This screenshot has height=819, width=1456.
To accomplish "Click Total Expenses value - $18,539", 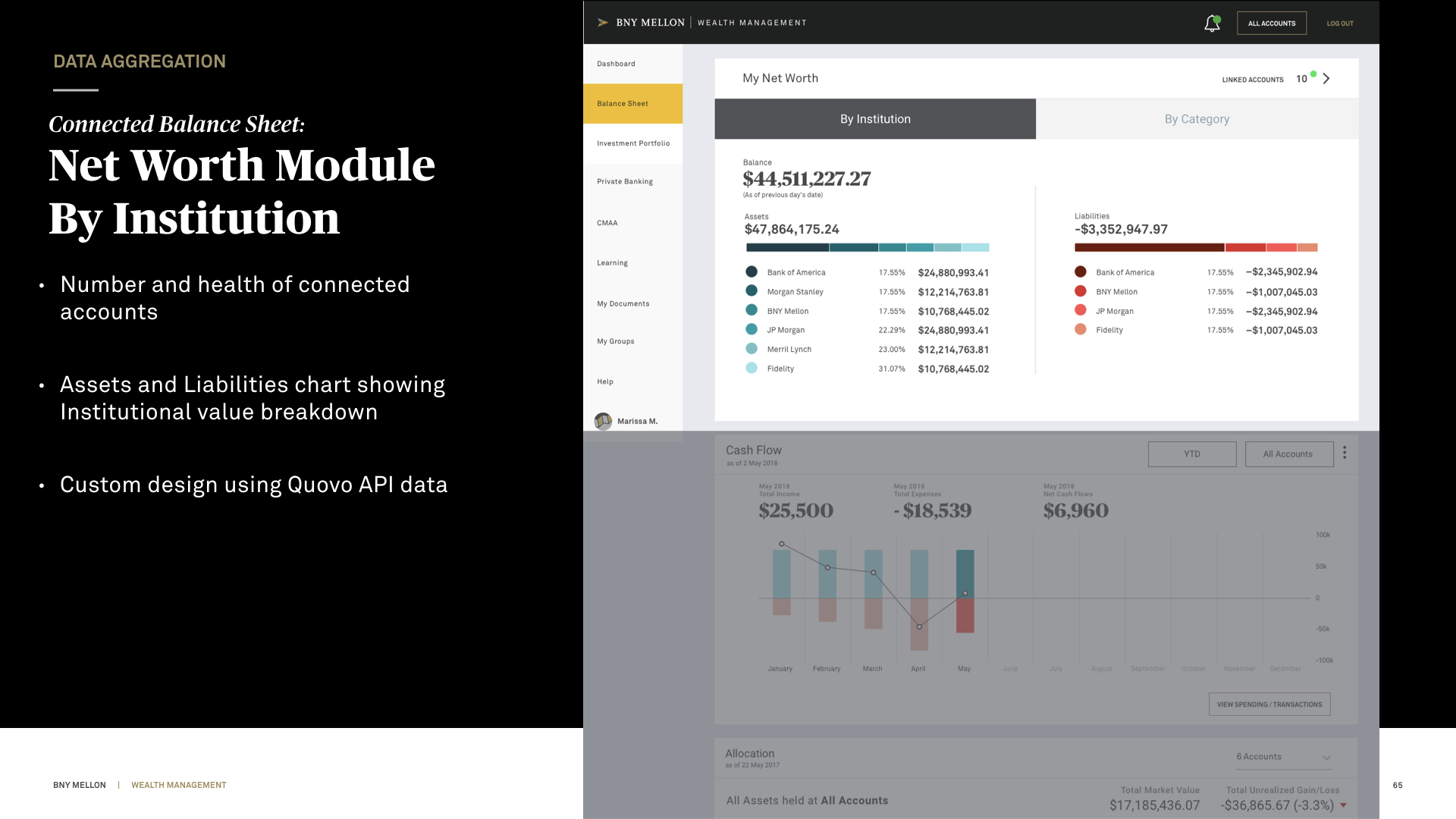I will [933, 511].
